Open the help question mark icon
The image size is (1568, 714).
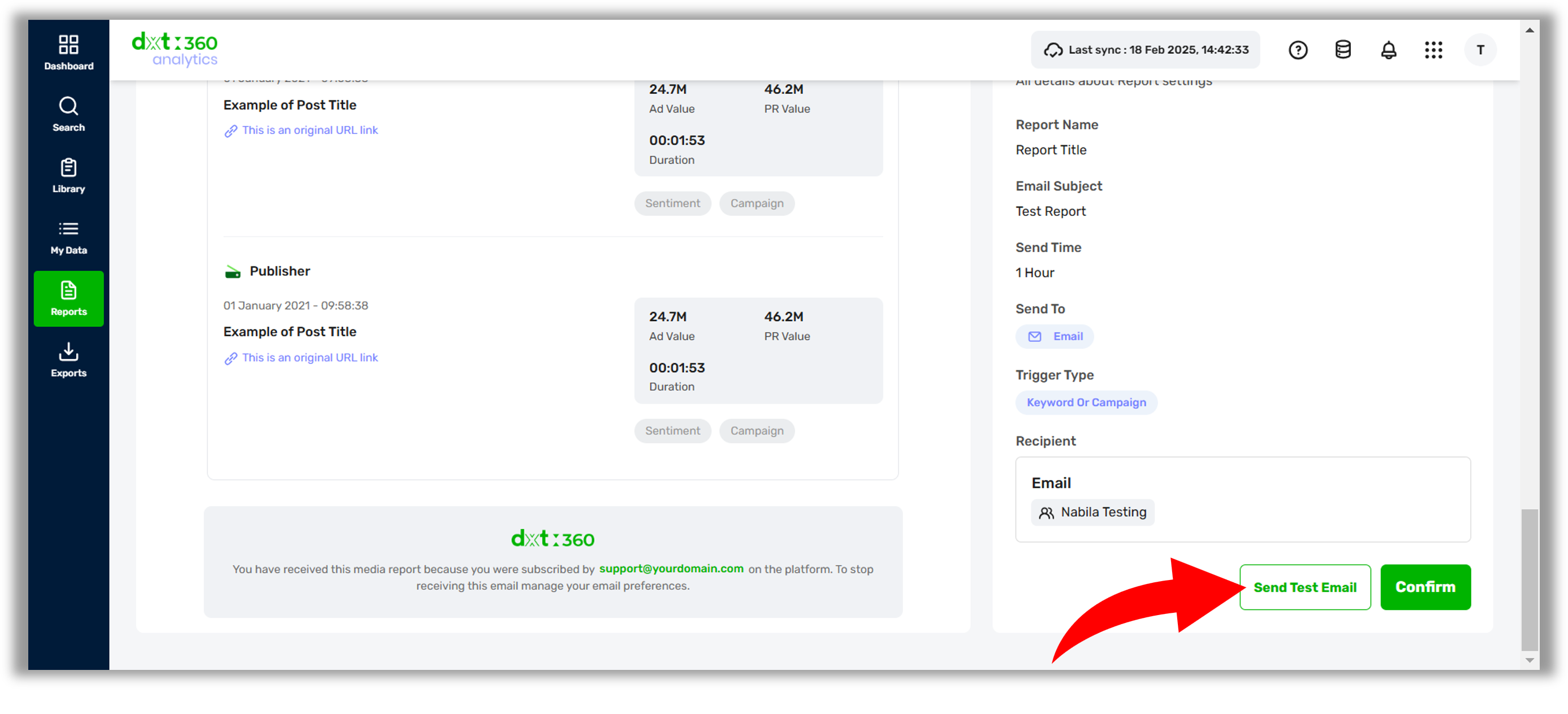pos(1298,50)
